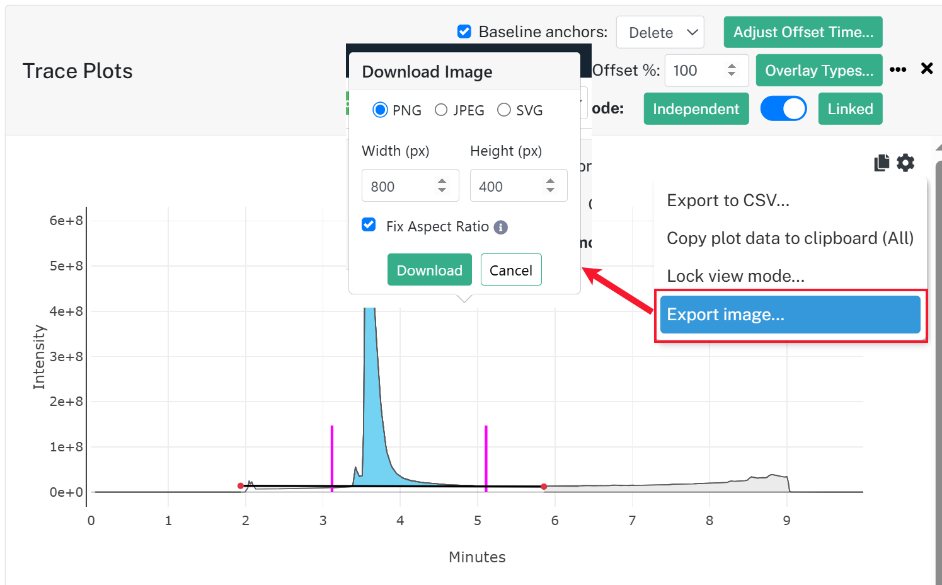The height and width of the screenshot is (585, 942).
Task: Select the JPEG format radio button
Action: point(441,110)
